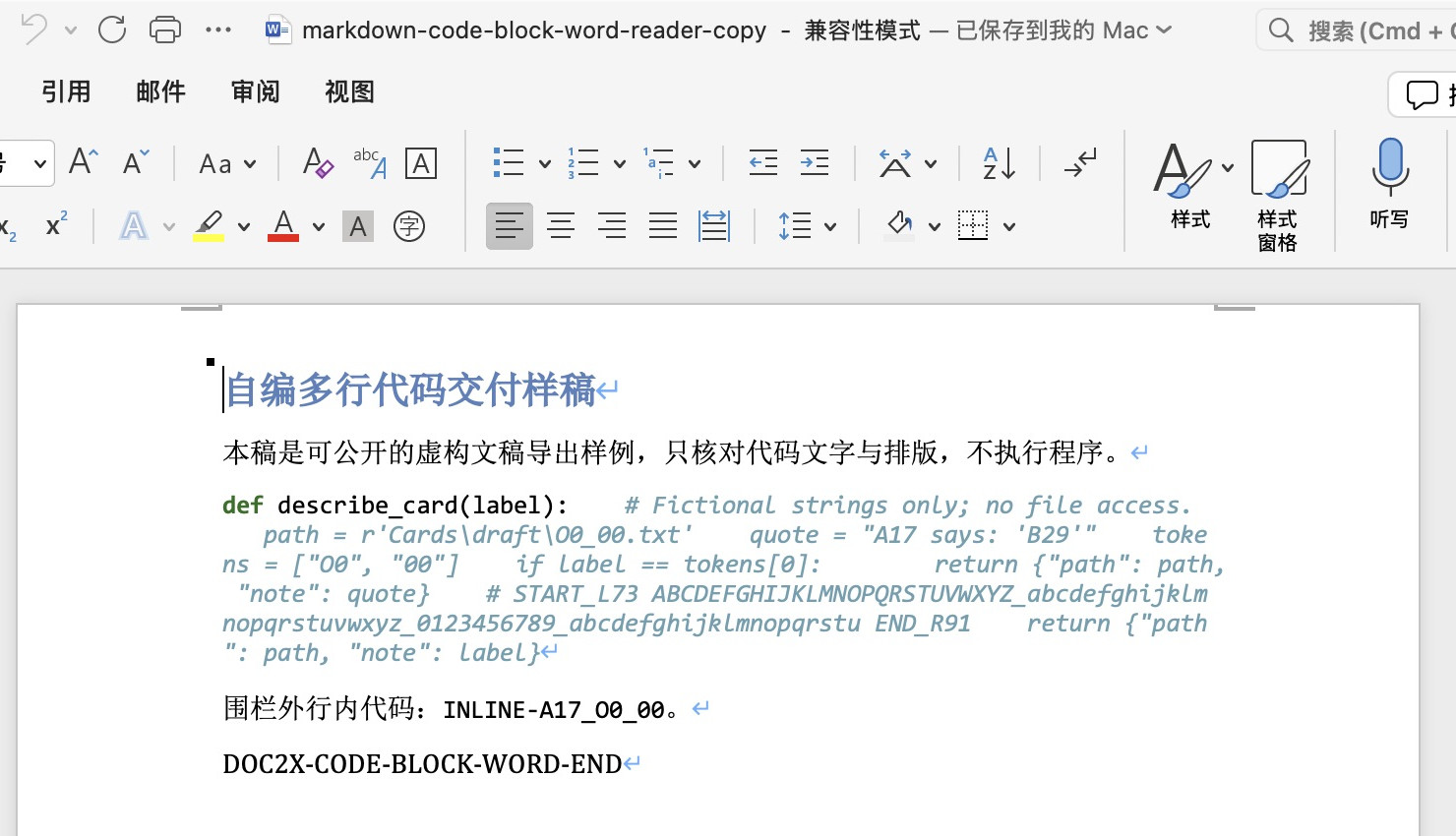The image size is (1456, 836).
Task: Expand shading color dropdown arrow
Action: point(935,227)
